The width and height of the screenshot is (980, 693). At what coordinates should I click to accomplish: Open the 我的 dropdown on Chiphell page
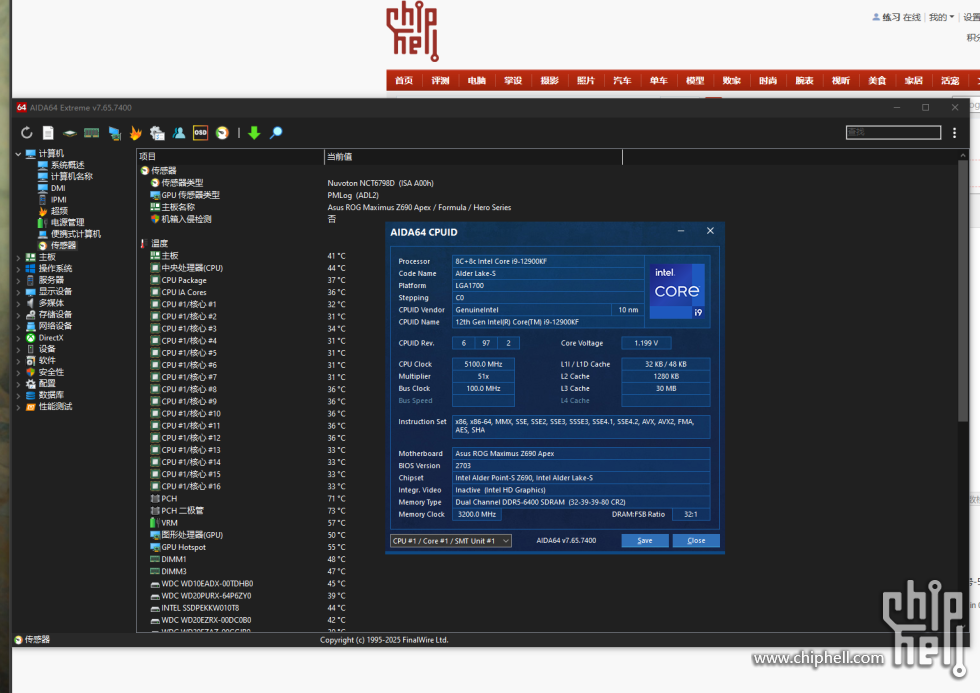point(941,17)
